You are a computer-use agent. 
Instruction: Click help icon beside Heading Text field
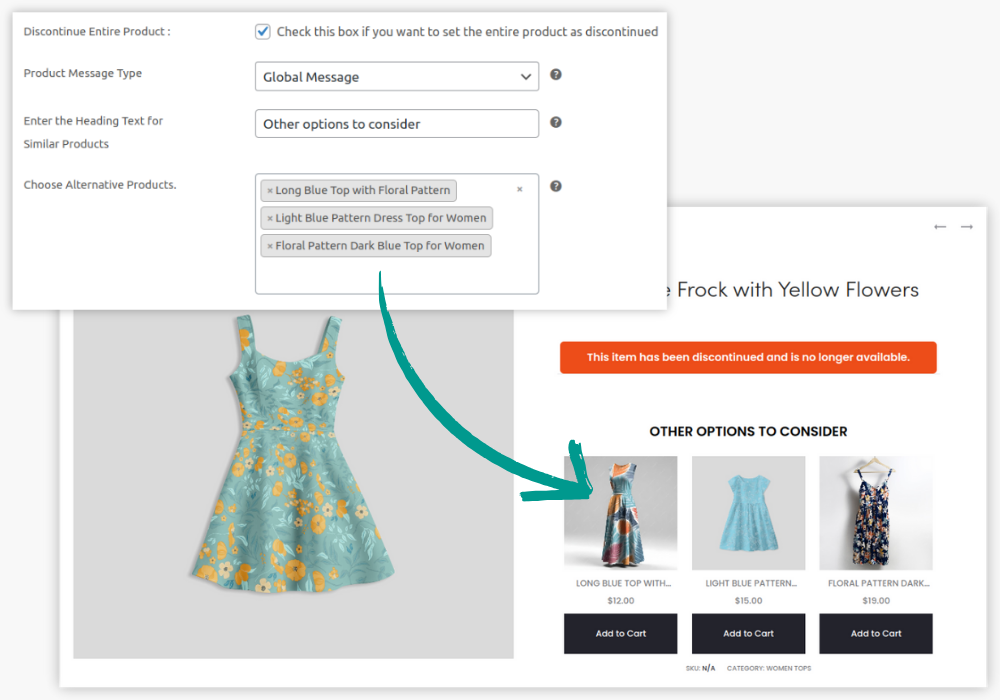coord(556,123)
